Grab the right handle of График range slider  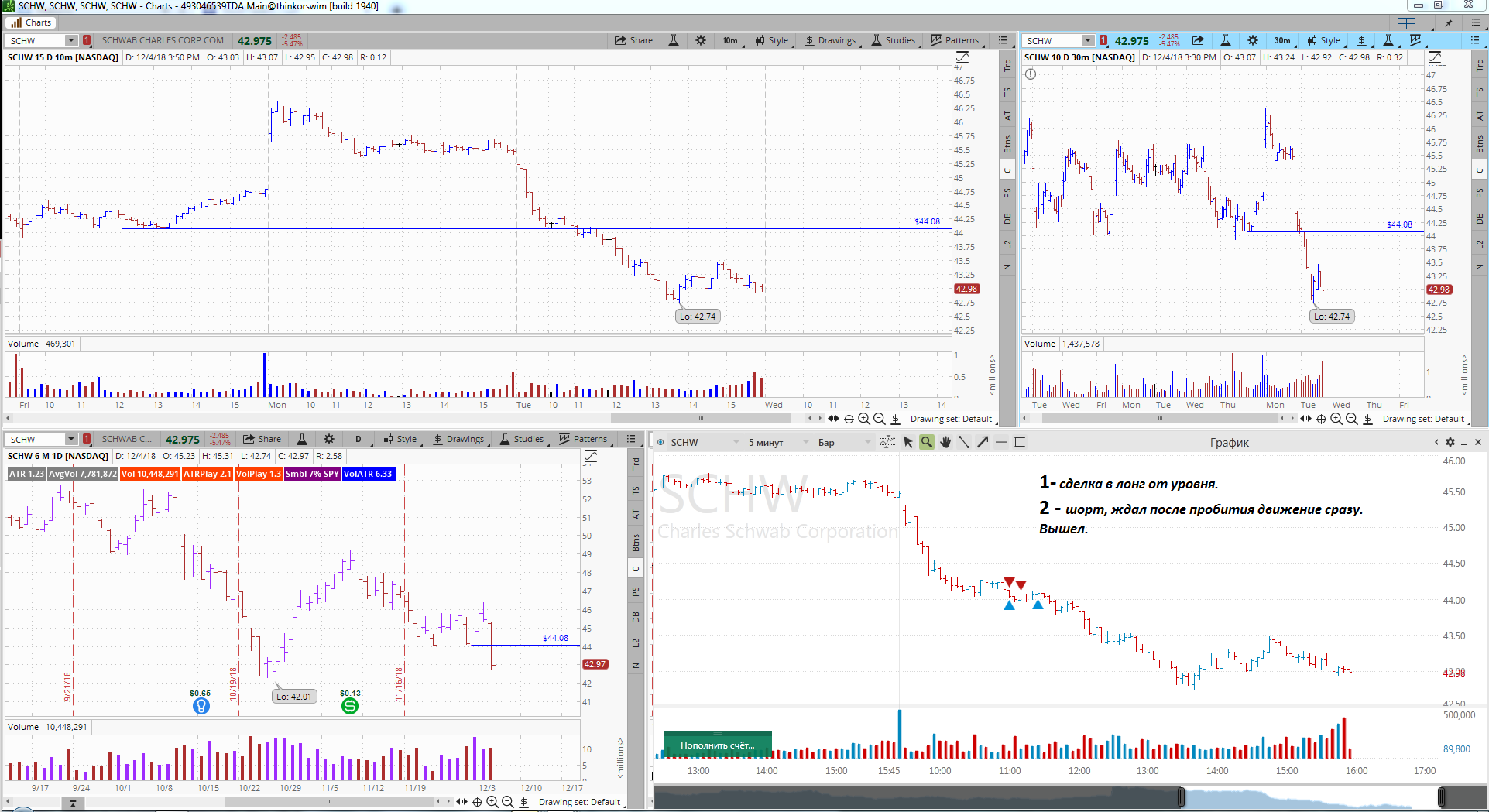pos(1442,797)
